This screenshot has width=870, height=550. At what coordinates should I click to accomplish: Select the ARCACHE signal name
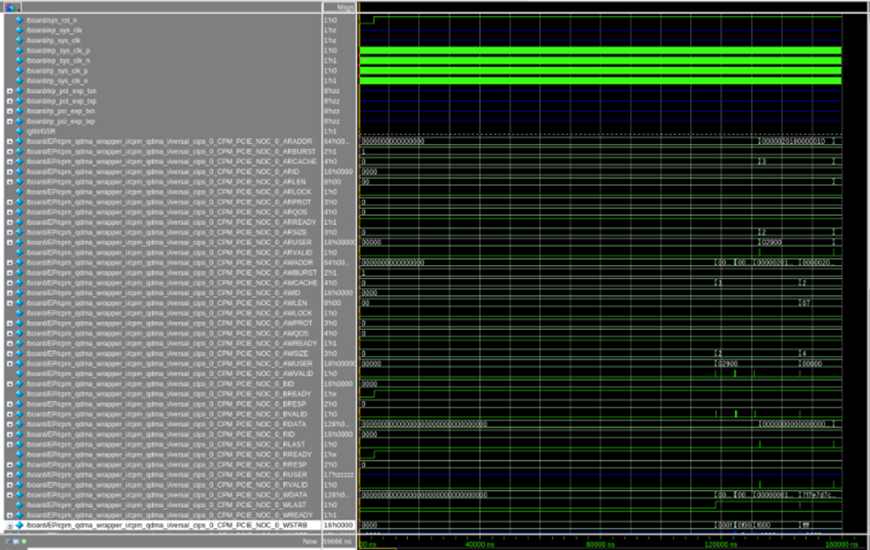pyautogui.click(x=171, y=162)
